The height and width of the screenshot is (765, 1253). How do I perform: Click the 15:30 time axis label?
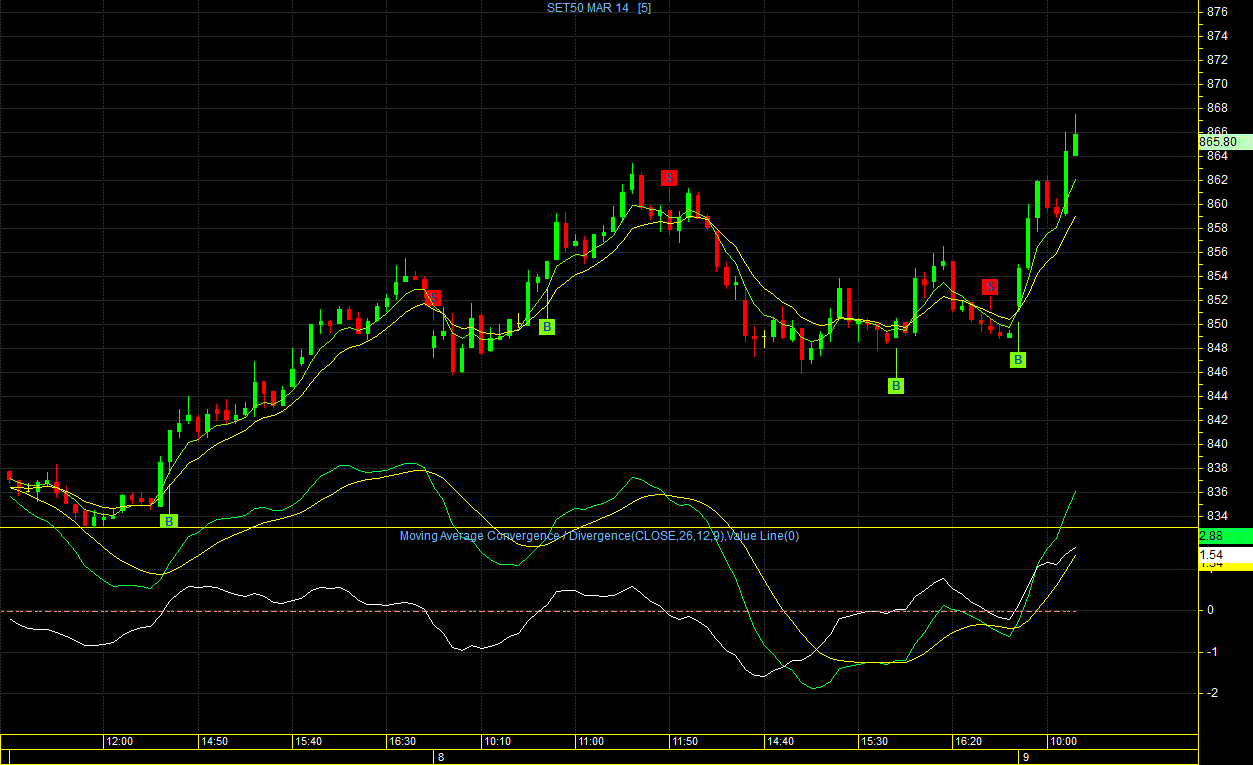pos(874,742)
